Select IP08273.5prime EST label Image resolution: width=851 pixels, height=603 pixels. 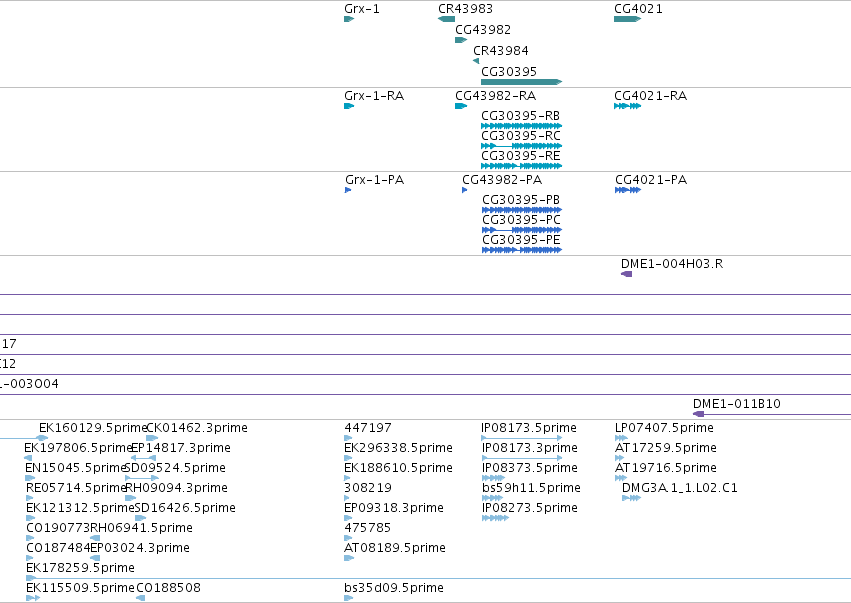click(530, 508)
